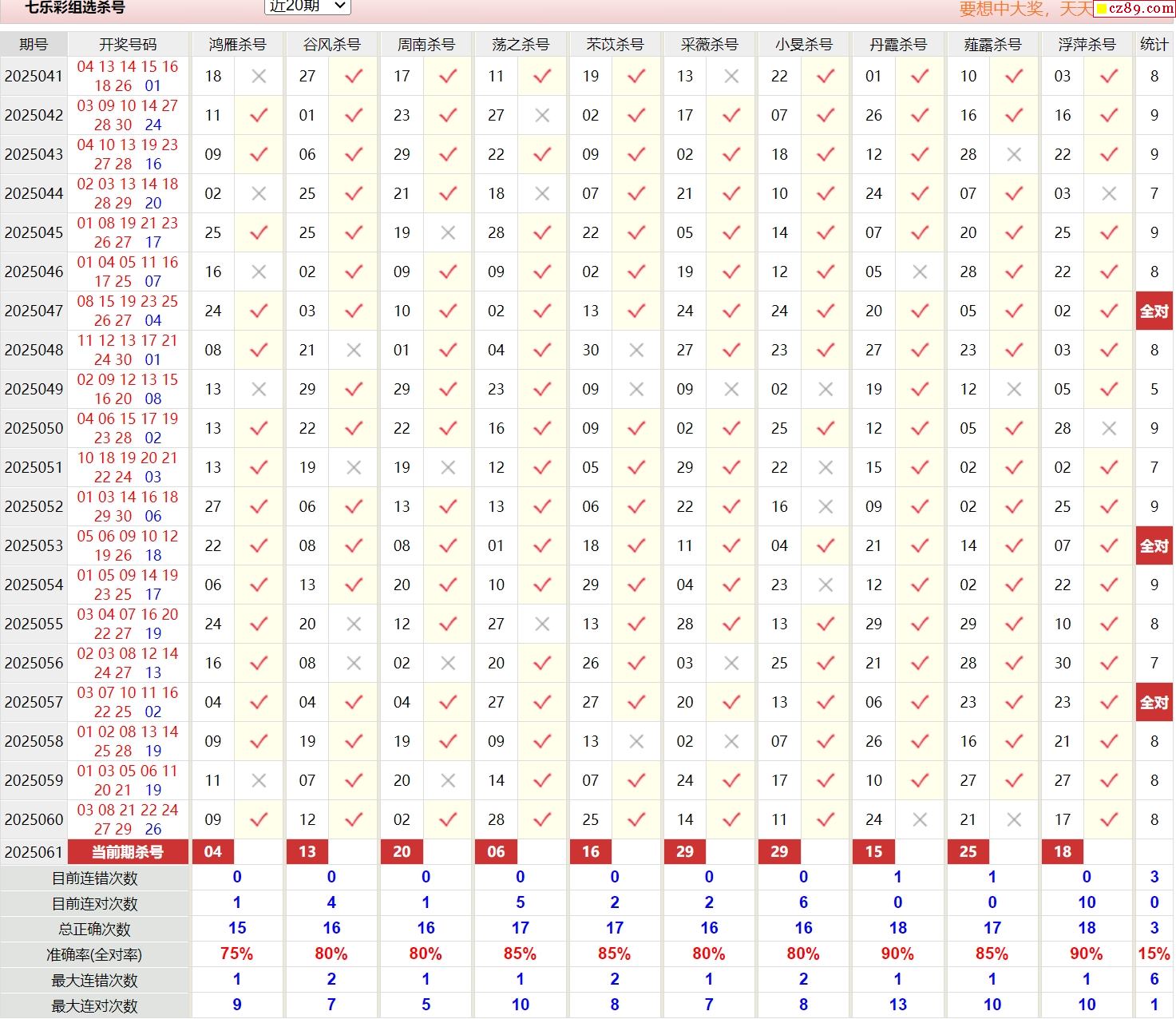Select the 丹霞杀号 column header
The height and width of the screenshot is (1019, 1176).
coord(898,45)
